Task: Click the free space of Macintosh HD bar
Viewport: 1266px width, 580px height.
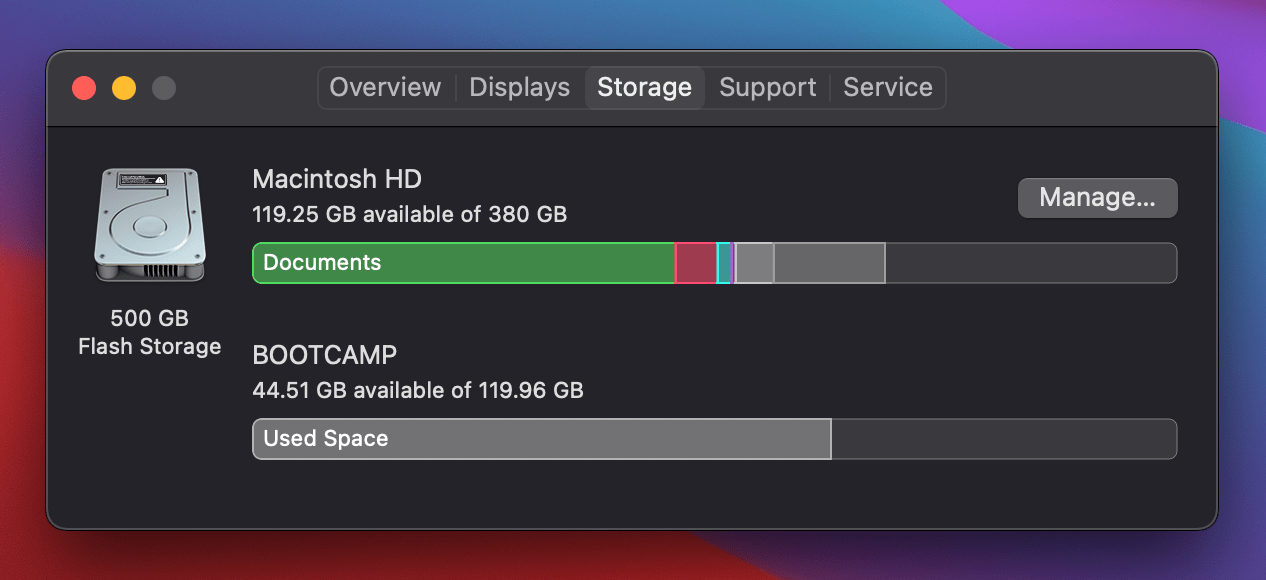Action: (x=1030, y=263)
